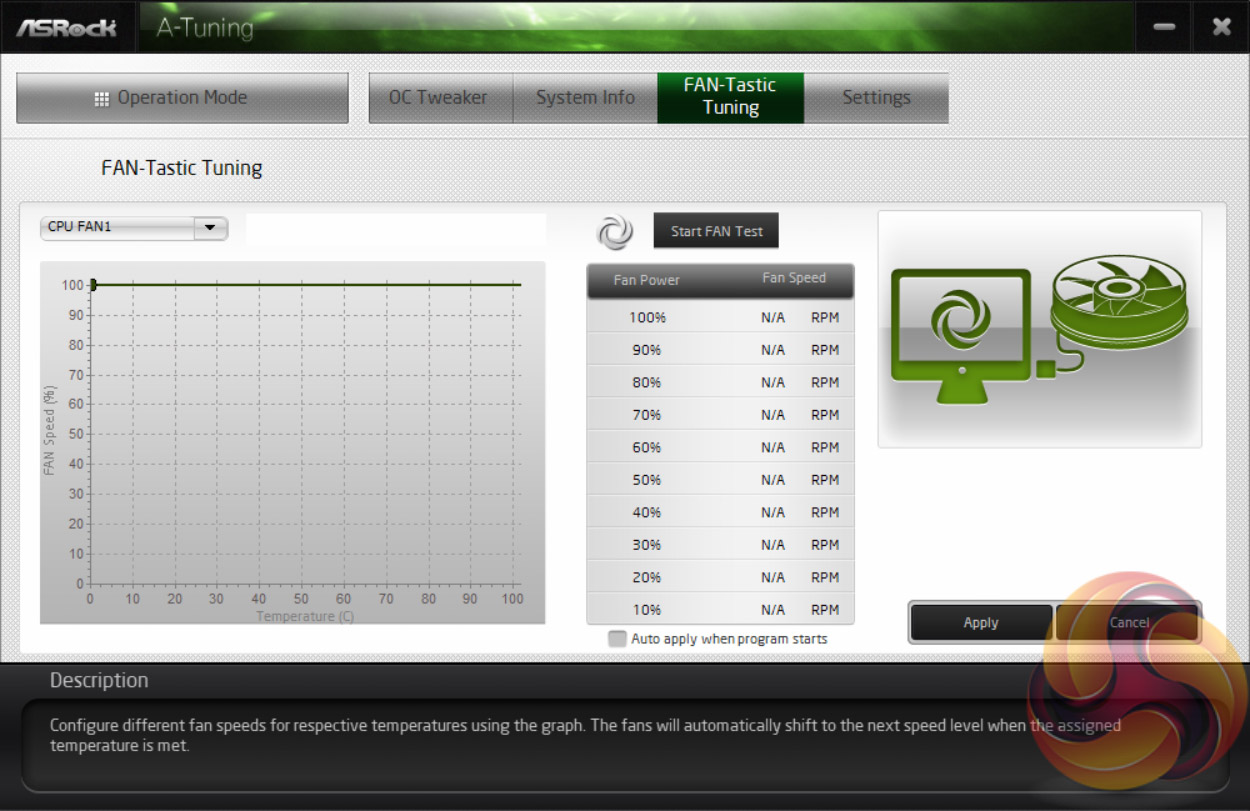Image resolution: width=1250 pixels, height=811 pixels.
Task: Click RPM unit in the 10% row
Action: 825,610
